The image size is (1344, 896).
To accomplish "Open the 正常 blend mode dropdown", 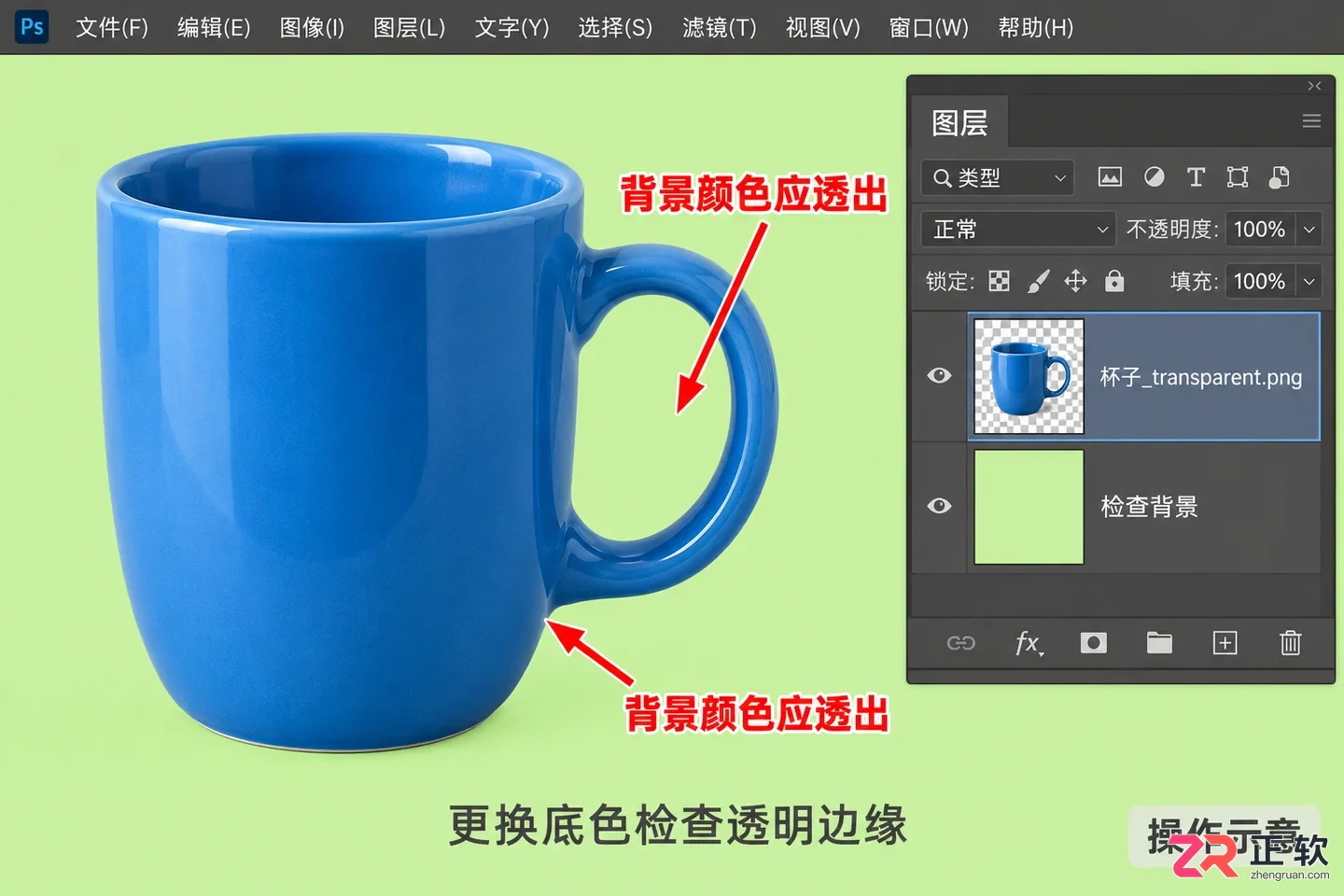I will pyautogui.click(x=1018, y=229).
